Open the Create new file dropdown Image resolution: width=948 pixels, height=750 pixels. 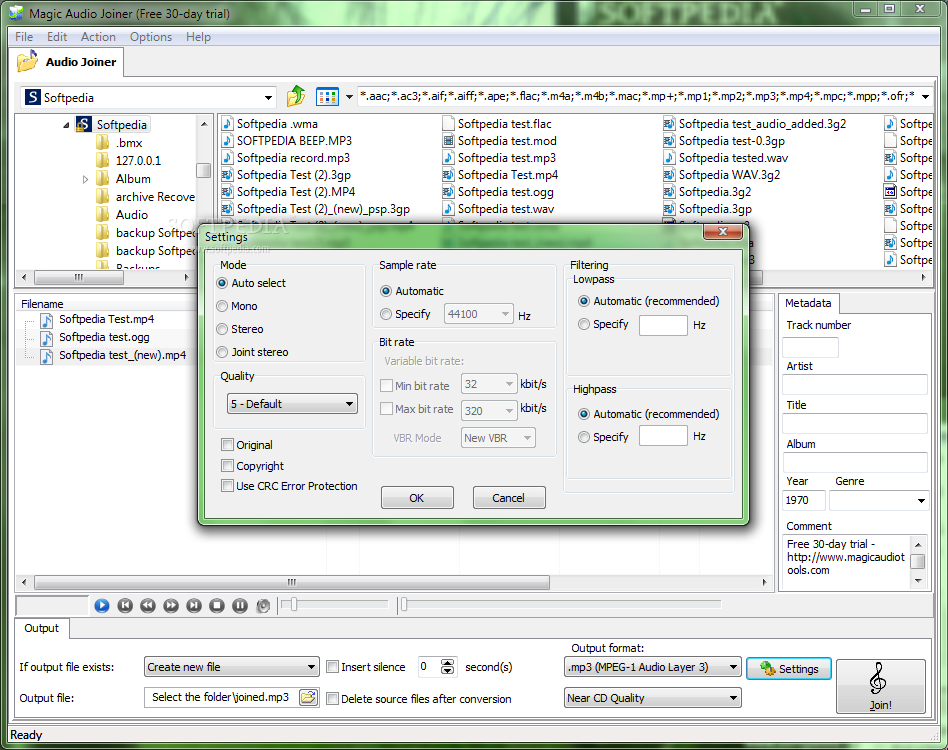tap(232, 667)
